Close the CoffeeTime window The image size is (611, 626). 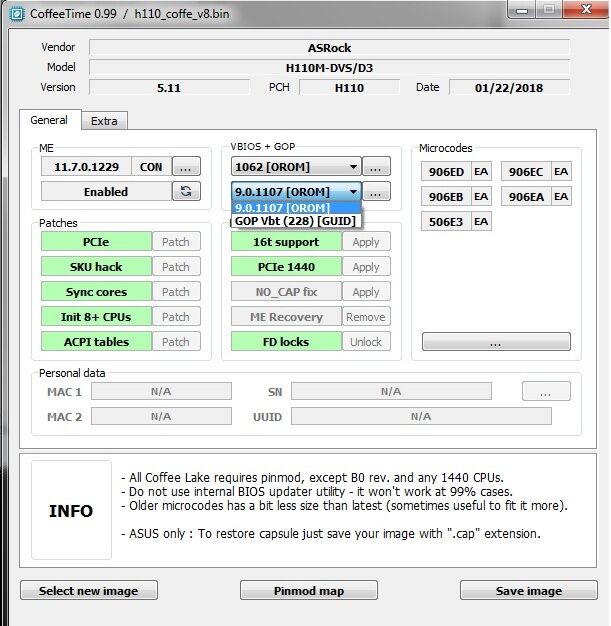[x=586, y=10]
